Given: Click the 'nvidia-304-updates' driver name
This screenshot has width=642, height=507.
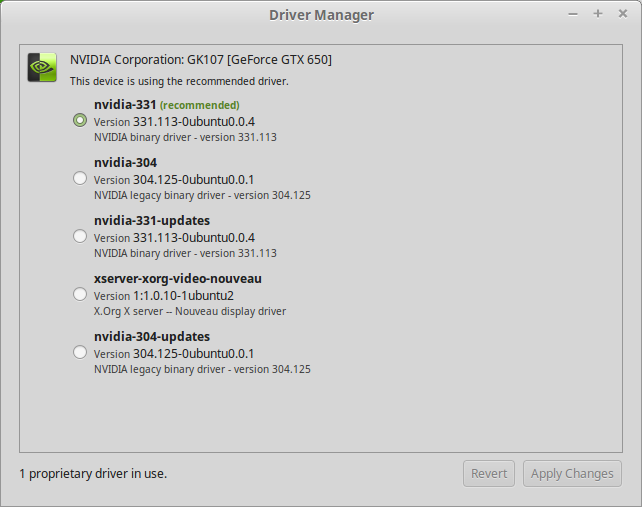Looking at the screenshot, I should point(152,337).
